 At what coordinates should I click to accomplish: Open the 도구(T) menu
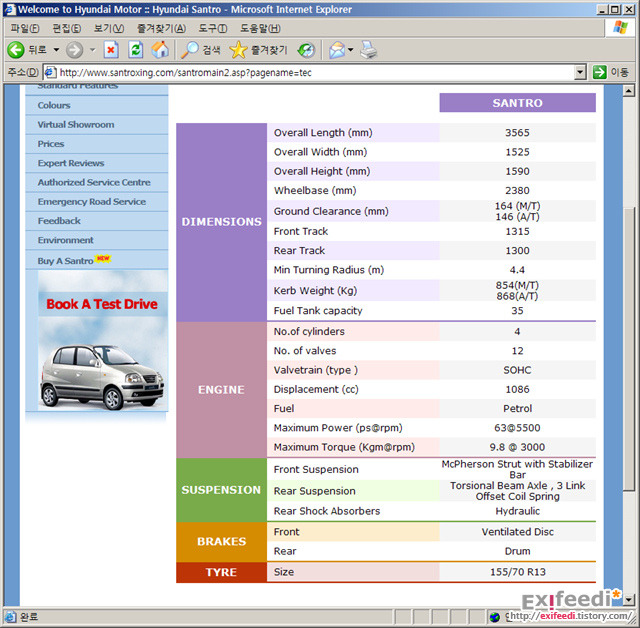(x=213, y=28)
